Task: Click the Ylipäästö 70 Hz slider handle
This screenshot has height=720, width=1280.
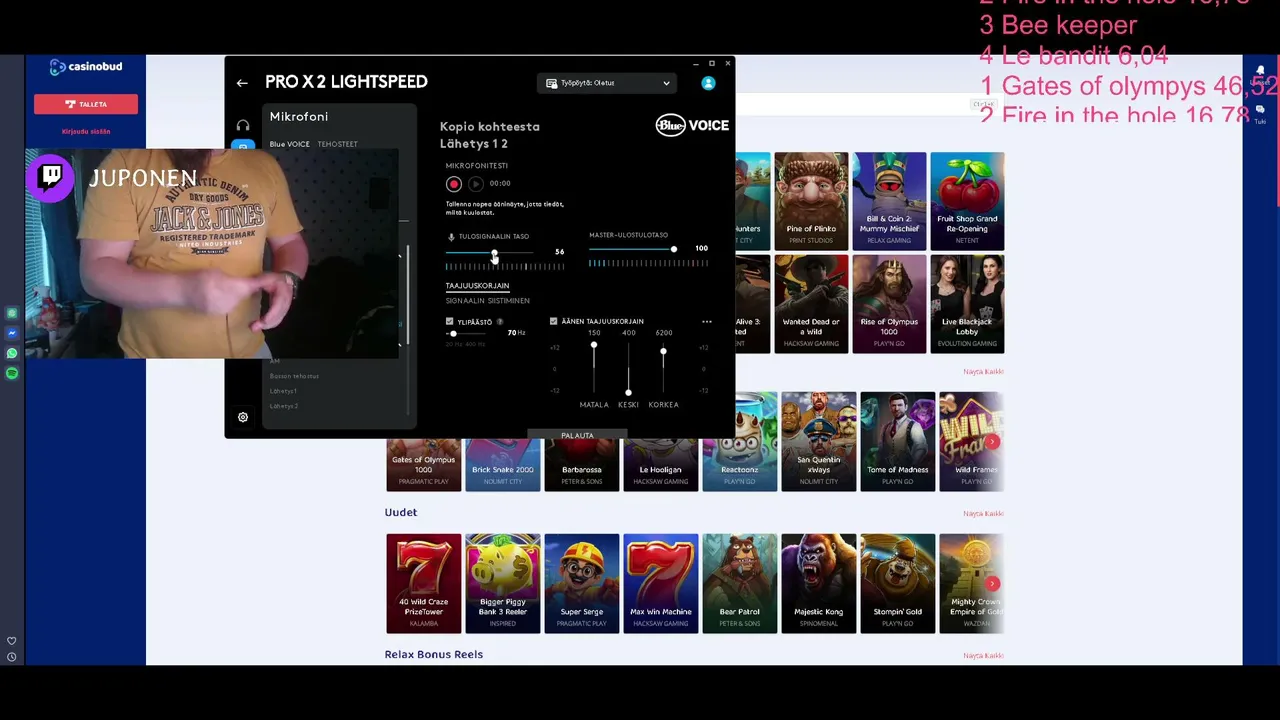Action: pos(453,334)
